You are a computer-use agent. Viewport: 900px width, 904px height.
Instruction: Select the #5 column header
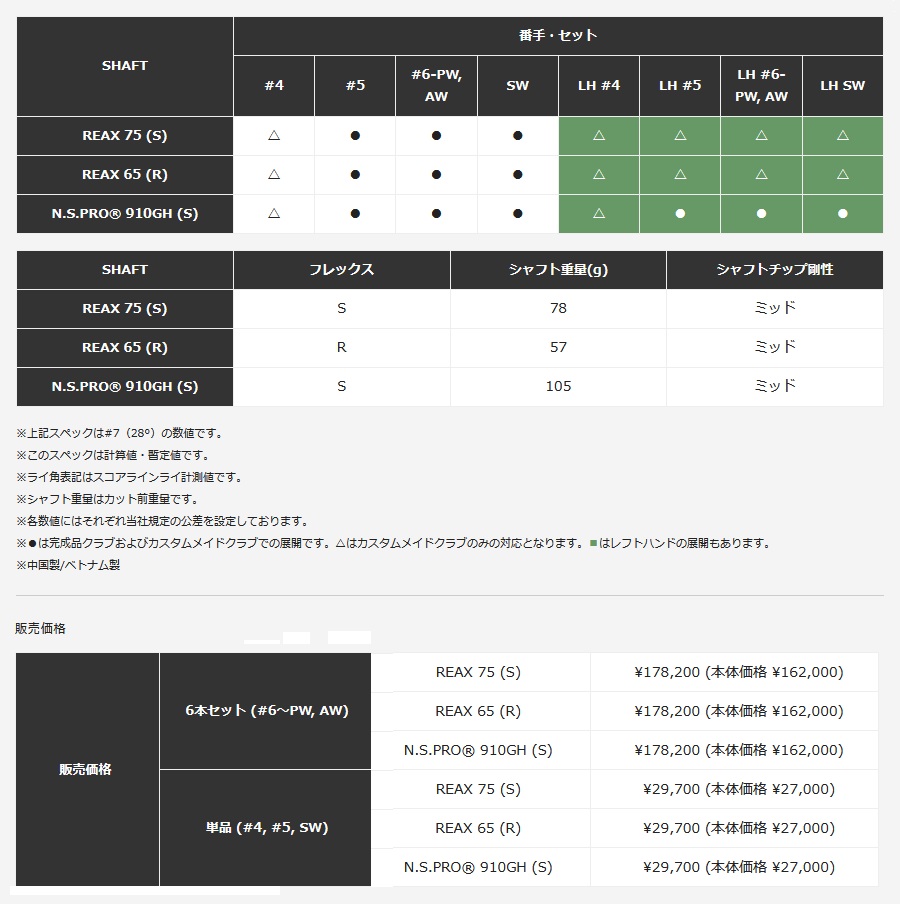(355, 86)
